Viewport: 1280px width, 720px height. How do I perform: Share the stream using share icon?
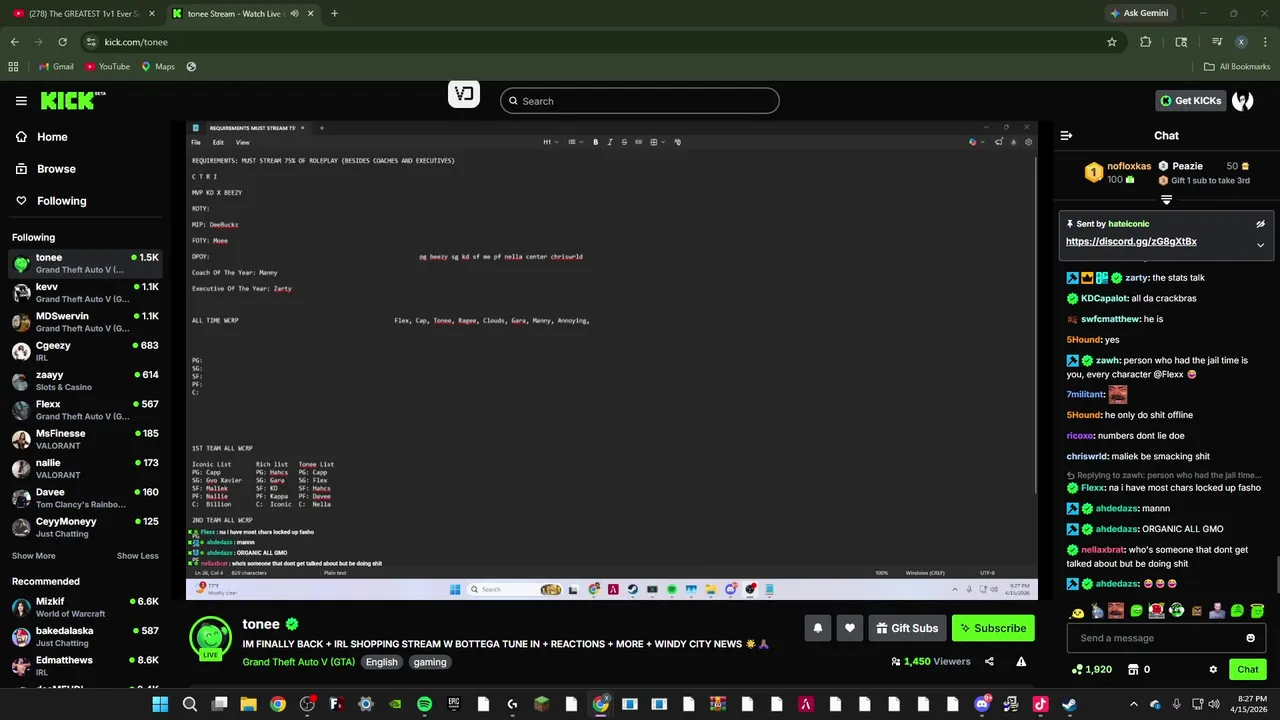(989, 661)
